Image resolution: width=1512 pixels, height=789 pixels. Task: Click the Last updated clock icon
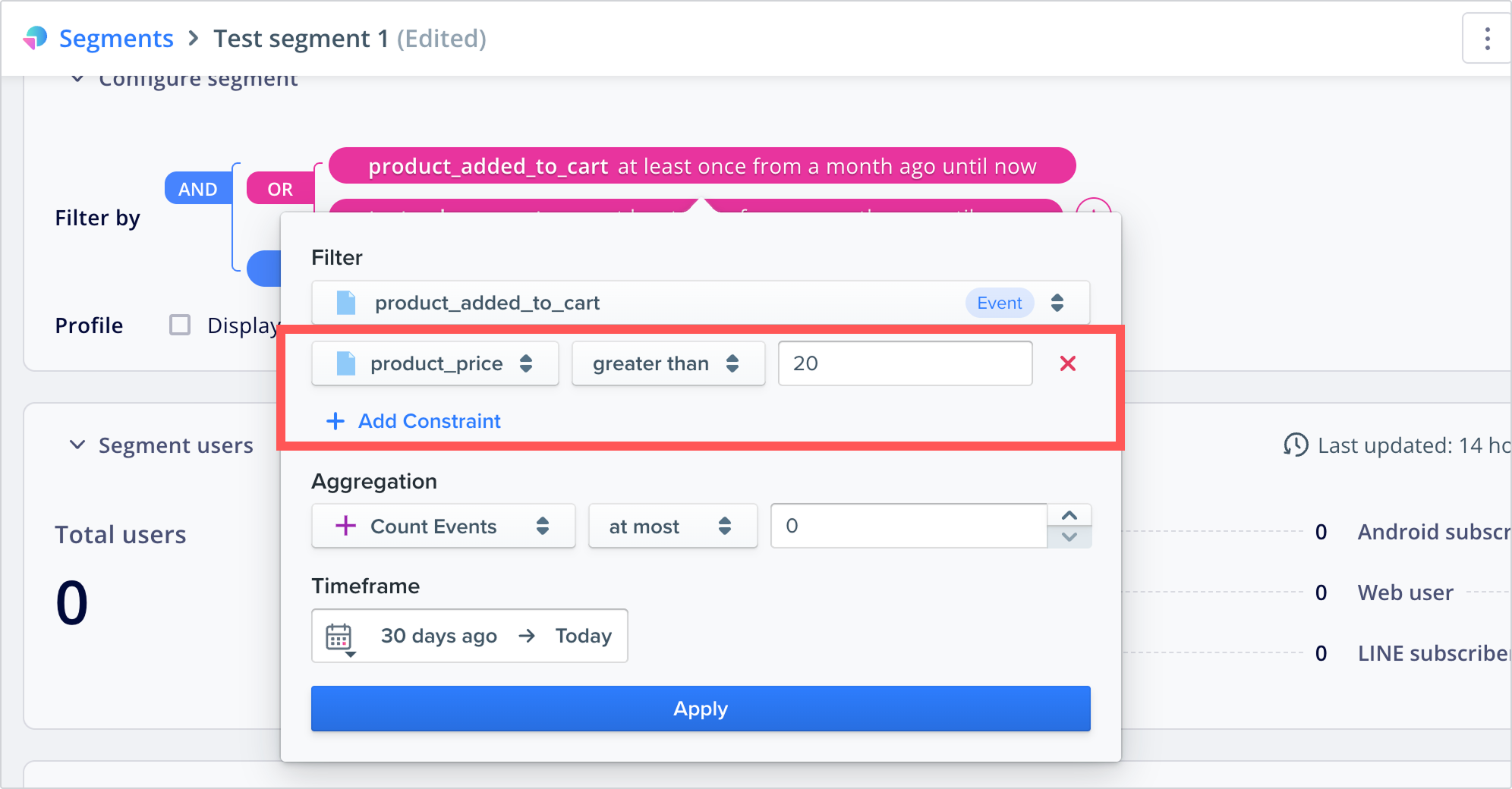tap(1296, 445)
